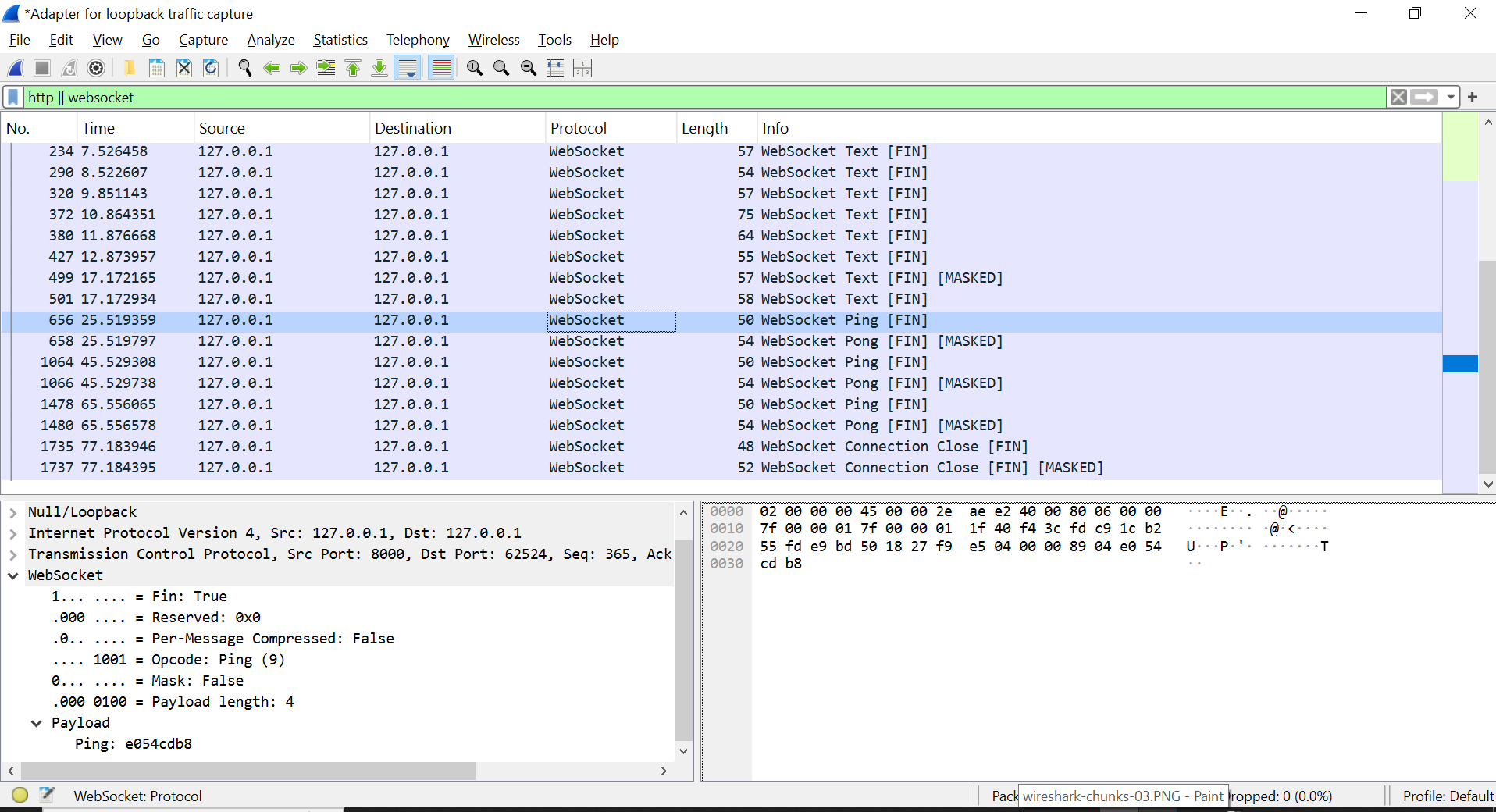Open capture options gear icon
Viewport: 1496px width, 812px height.
96,68
